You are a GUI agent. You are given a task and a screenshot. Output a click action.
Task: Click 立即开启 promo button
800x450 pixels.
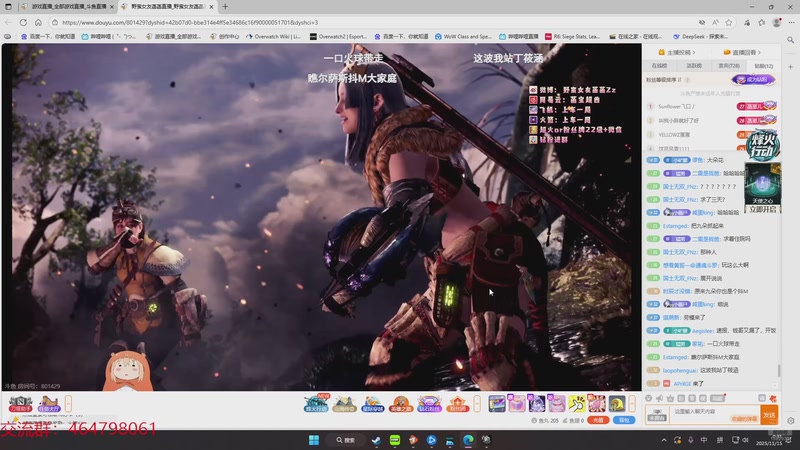[763, 209]
